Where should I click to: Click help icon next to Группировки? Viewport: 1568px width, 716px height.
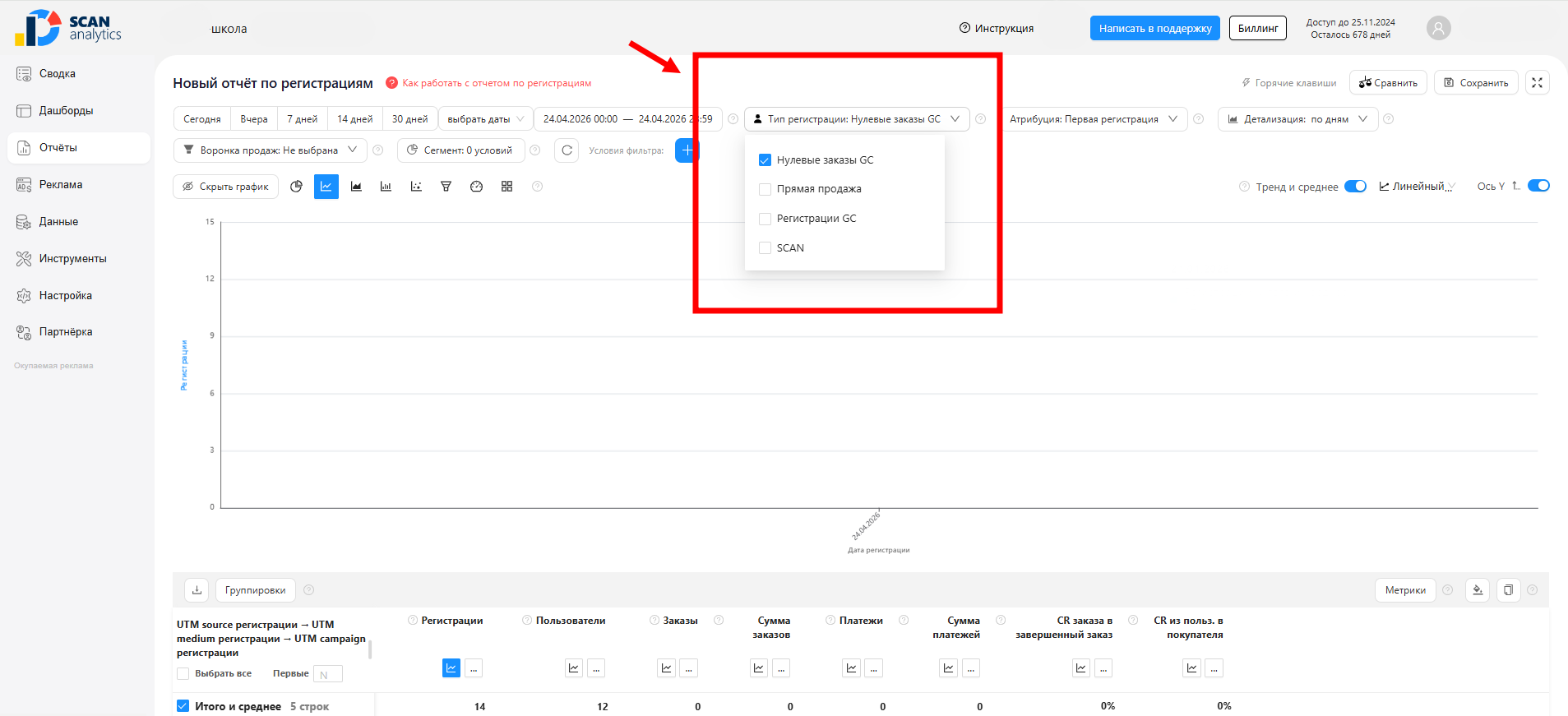tap(309, 590)
